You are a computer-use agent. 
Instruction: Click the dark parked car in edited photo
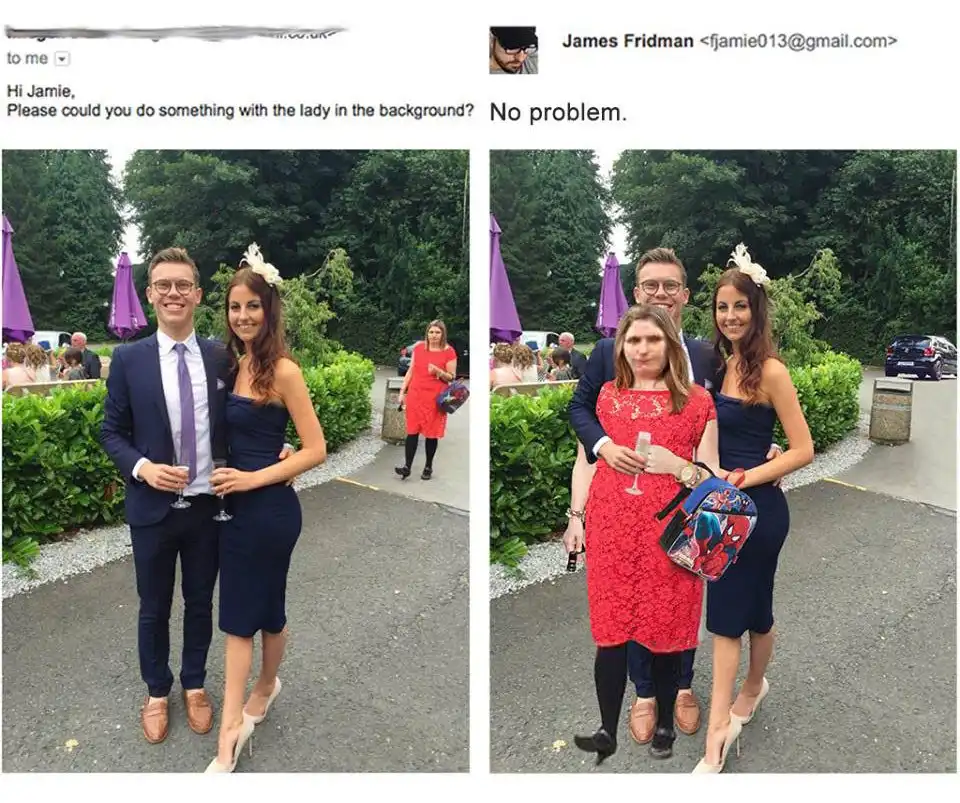[x=920, y=356]
